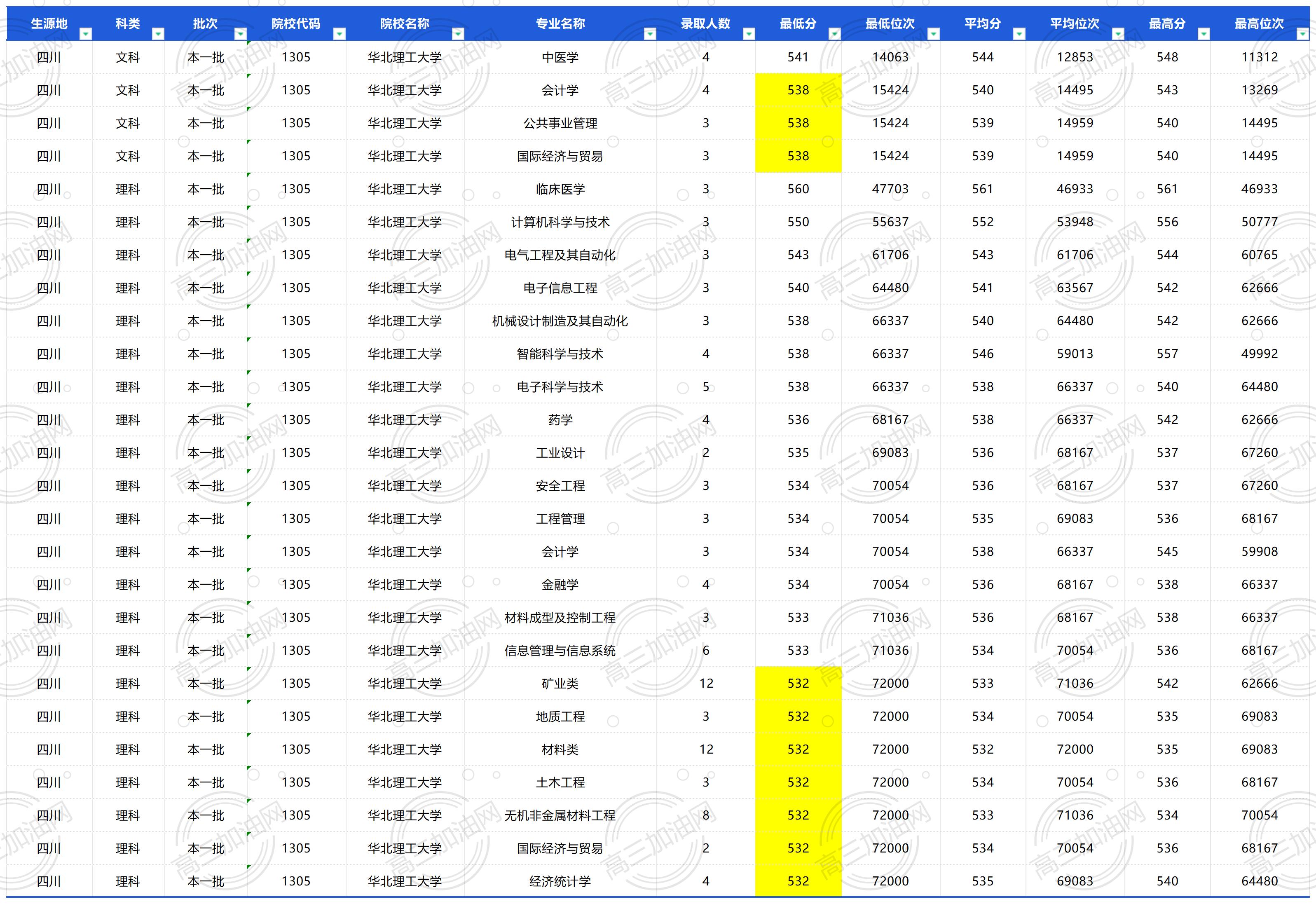Open the 录取人数 column filter dropdown
This screenshot has width=1316, height=904.
click(x=749, y=34)
